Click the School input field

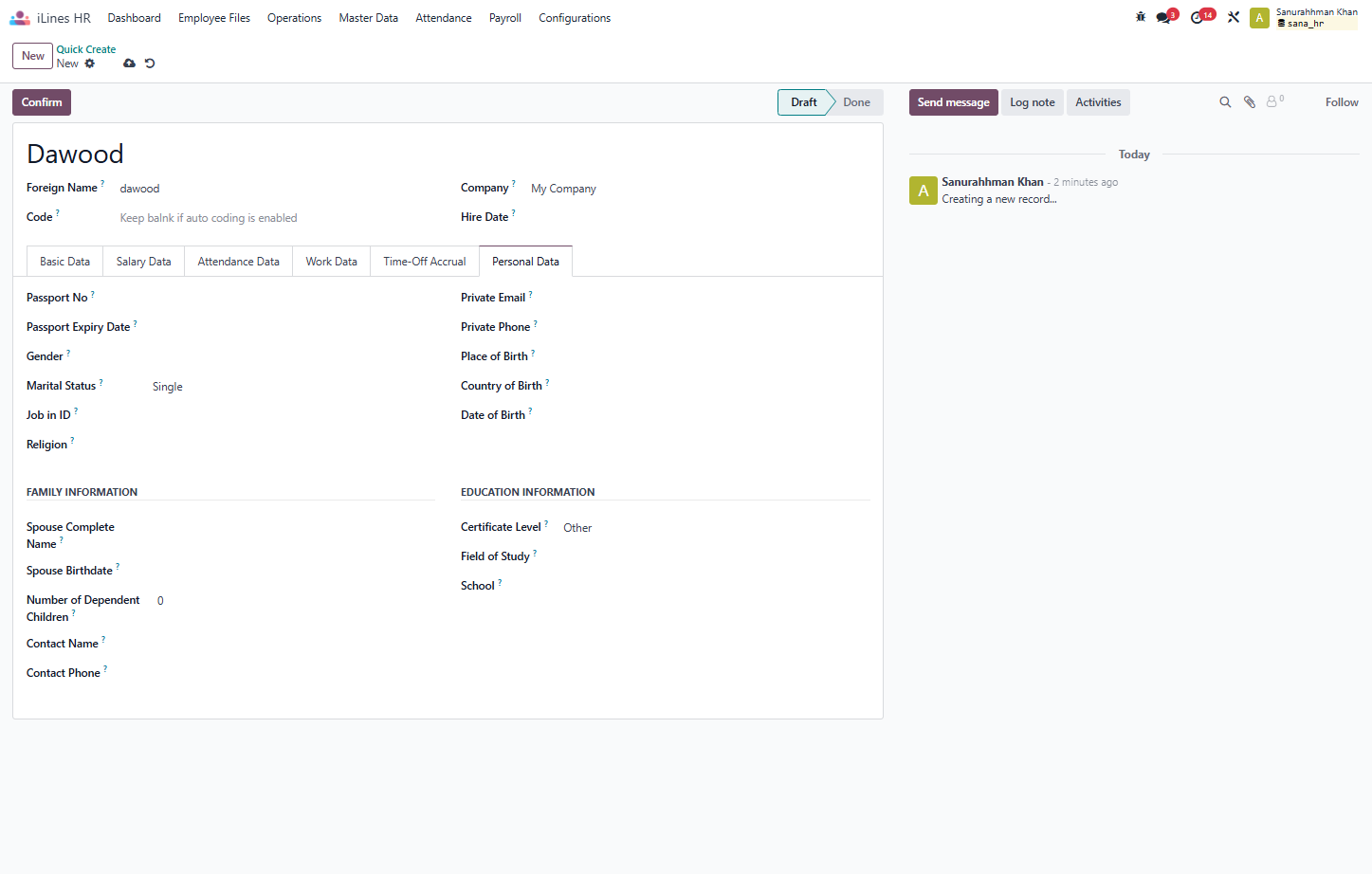coord(716,587)
